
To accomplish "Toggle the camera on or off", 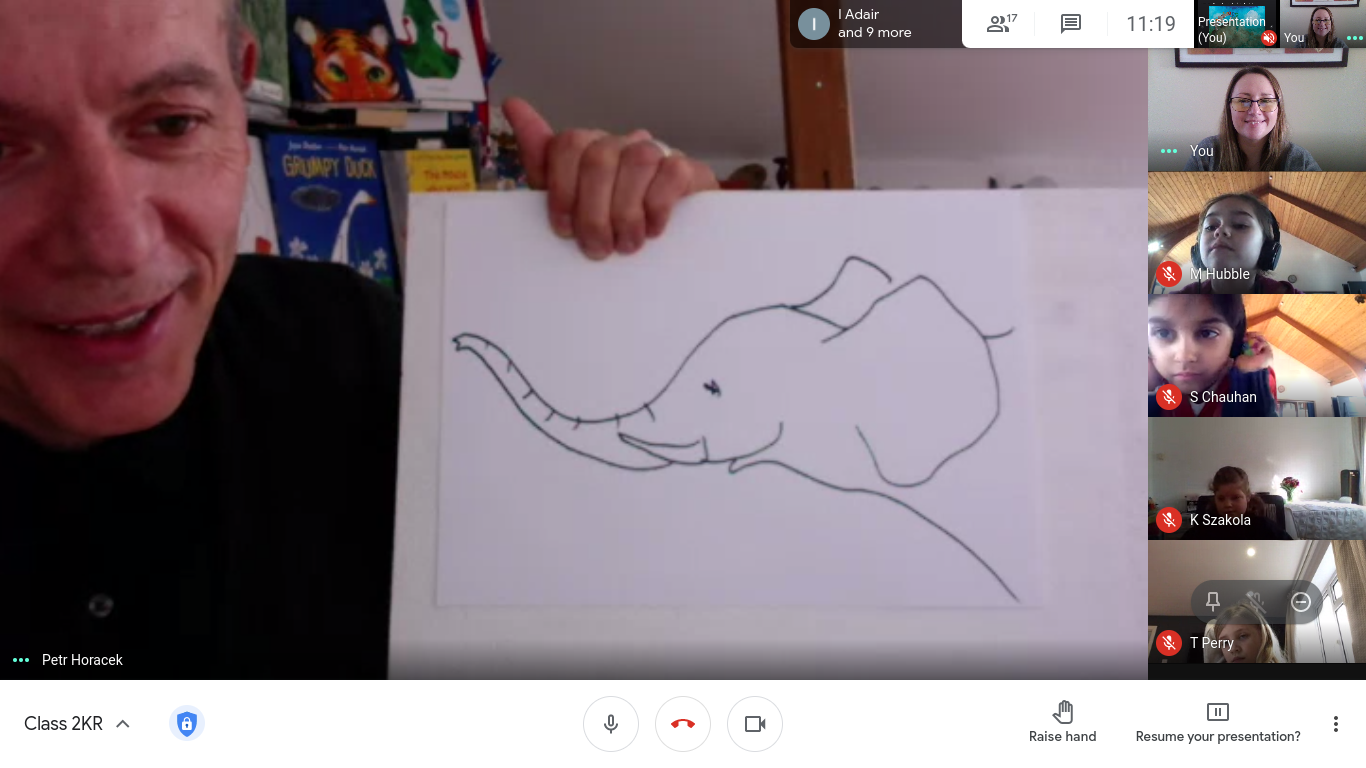I will (x=755, y=724).
